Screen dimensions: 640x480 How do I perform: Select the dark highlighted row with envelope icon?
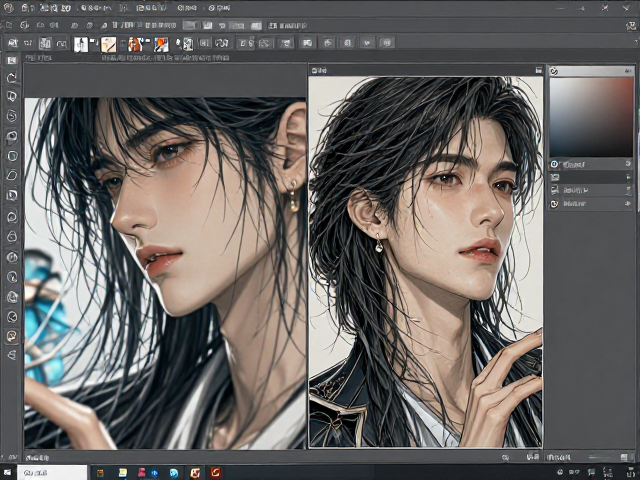click(x=591, y=177)
